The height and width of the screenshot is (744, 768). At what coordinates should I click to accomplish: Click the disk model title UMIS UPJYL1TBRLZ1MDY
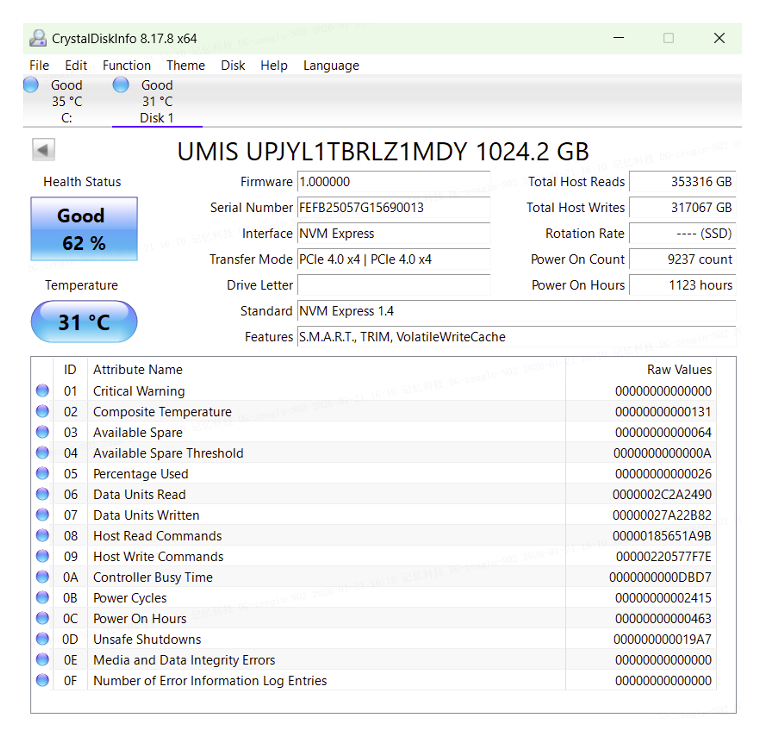pyautogui.click(x=383, y=151)
